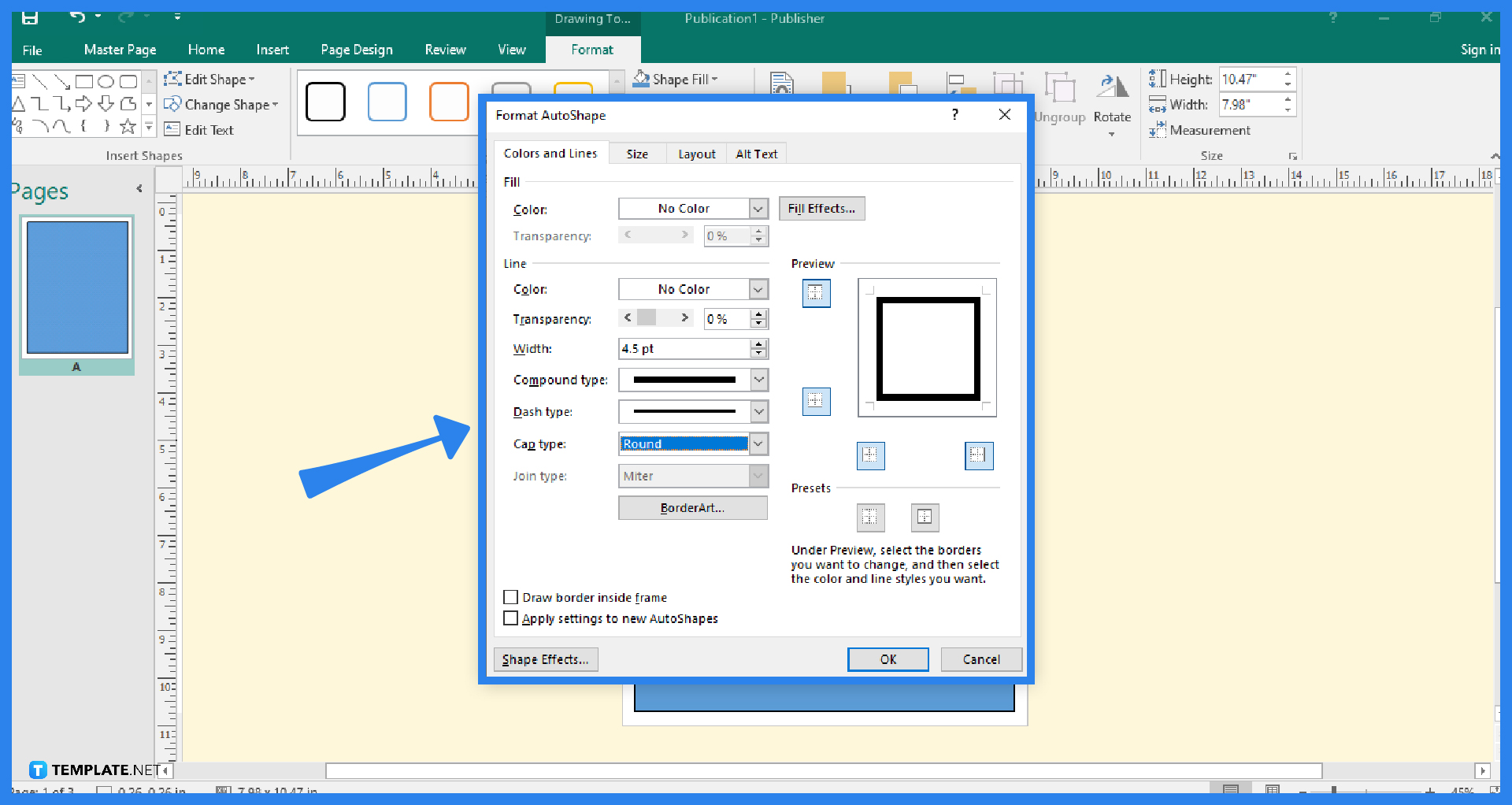Click the Fill Effects button
This screenshot has height=805, width=1512.
click(821, 208)
